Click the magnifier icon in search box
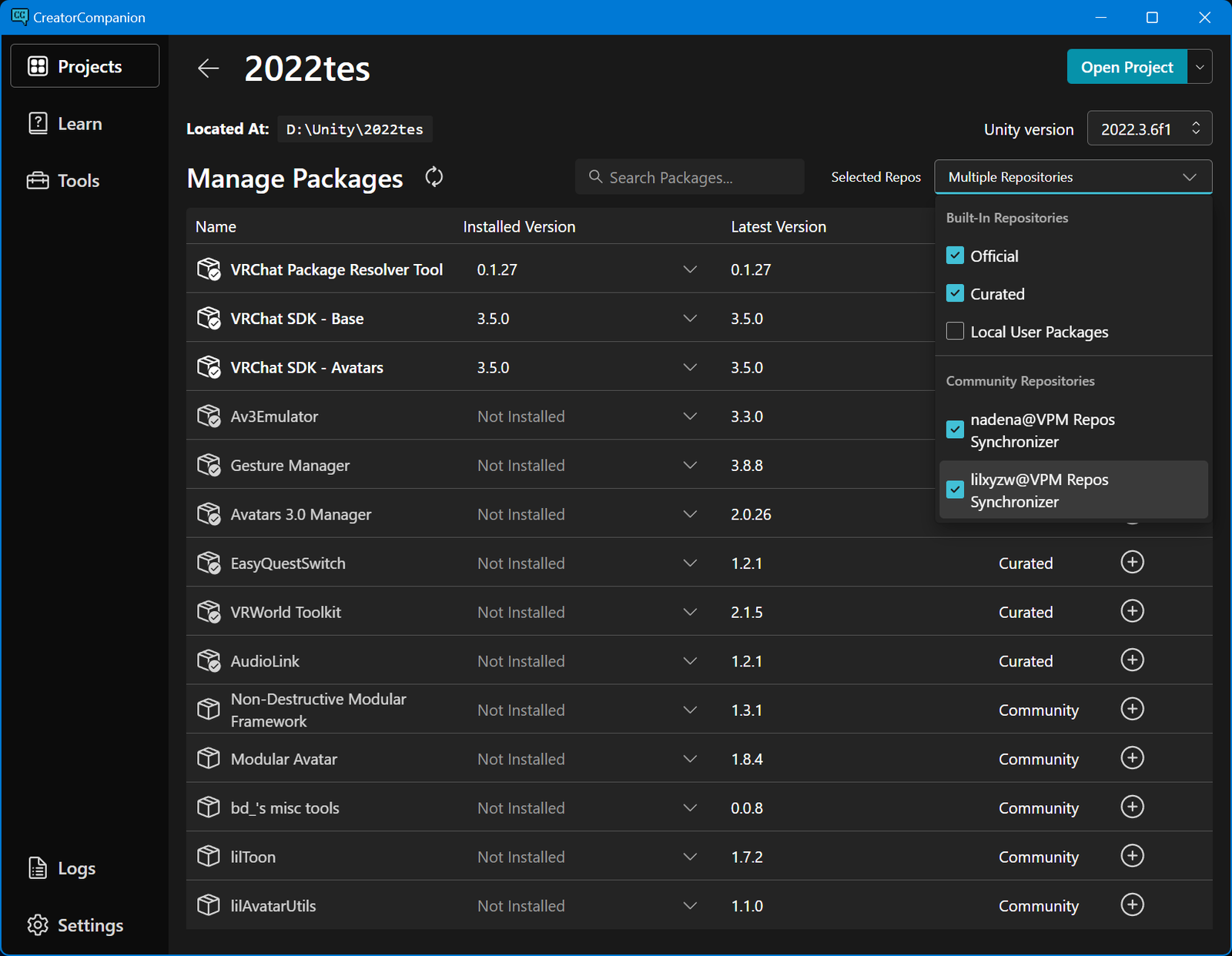 coord(595,177)
